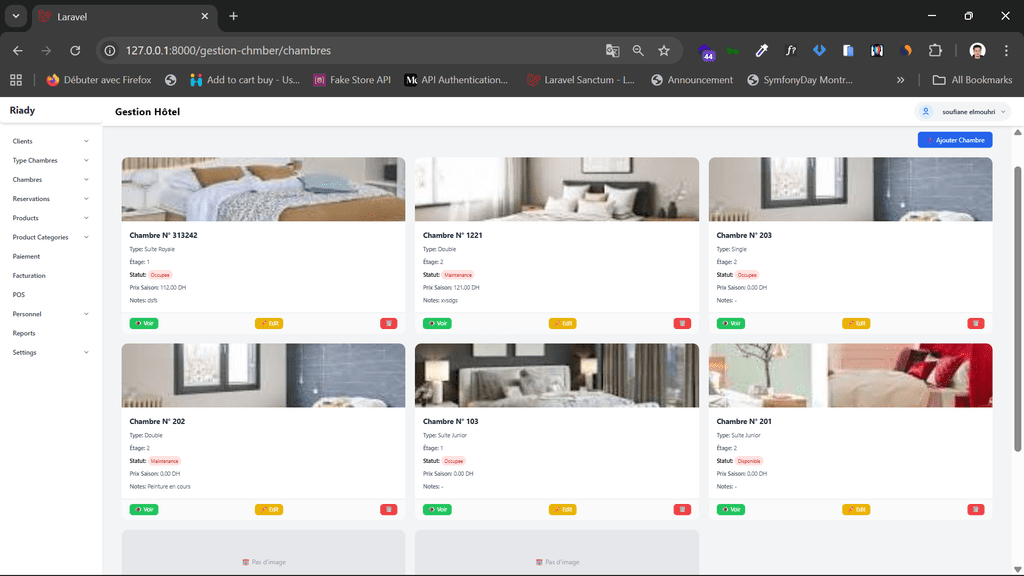1024x576 pixels.
Task: Expand the Products sidebar menu
Action: pyautogui.click(x=50, y=218)
